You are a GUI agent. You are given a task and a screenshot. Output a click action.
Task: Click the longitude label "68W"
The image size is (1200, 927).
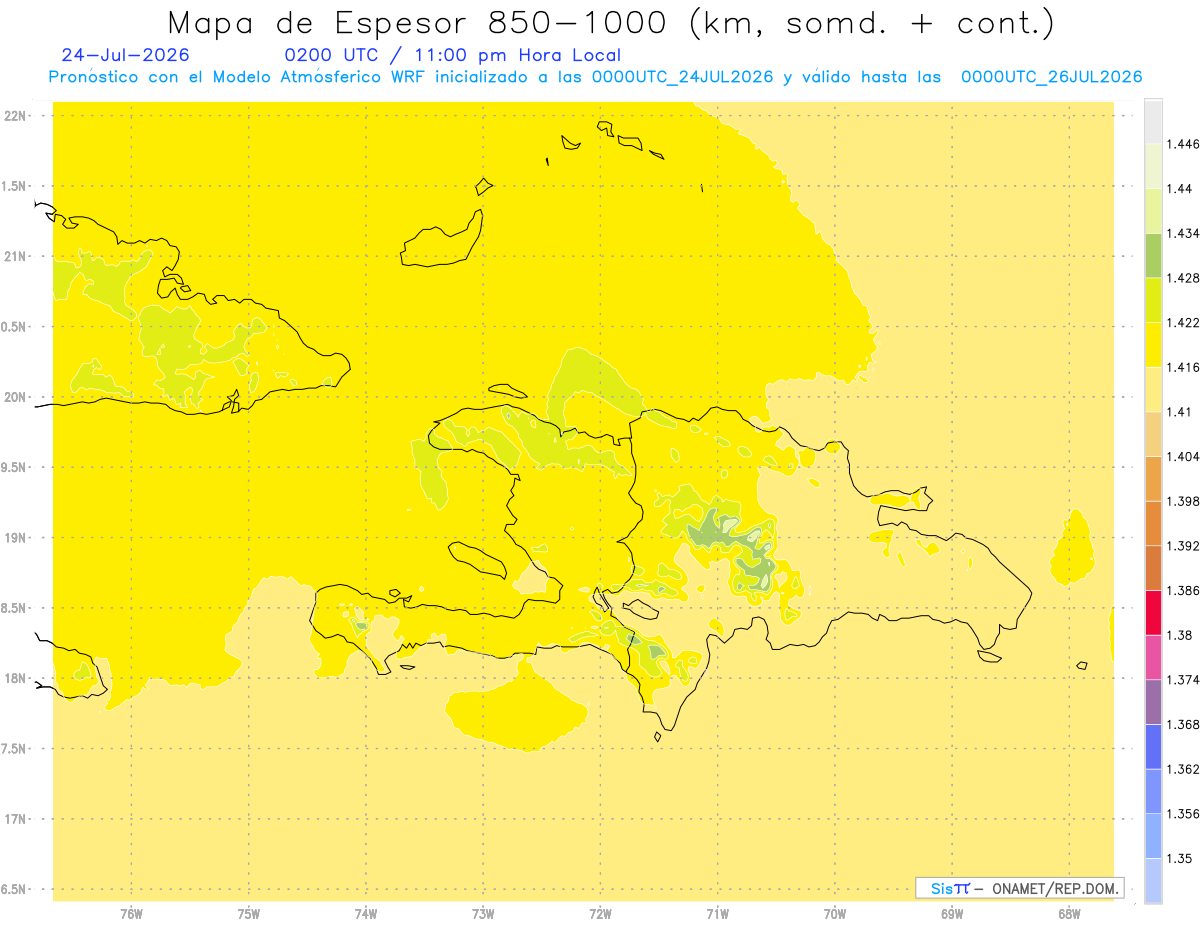tap(1069, 914)
